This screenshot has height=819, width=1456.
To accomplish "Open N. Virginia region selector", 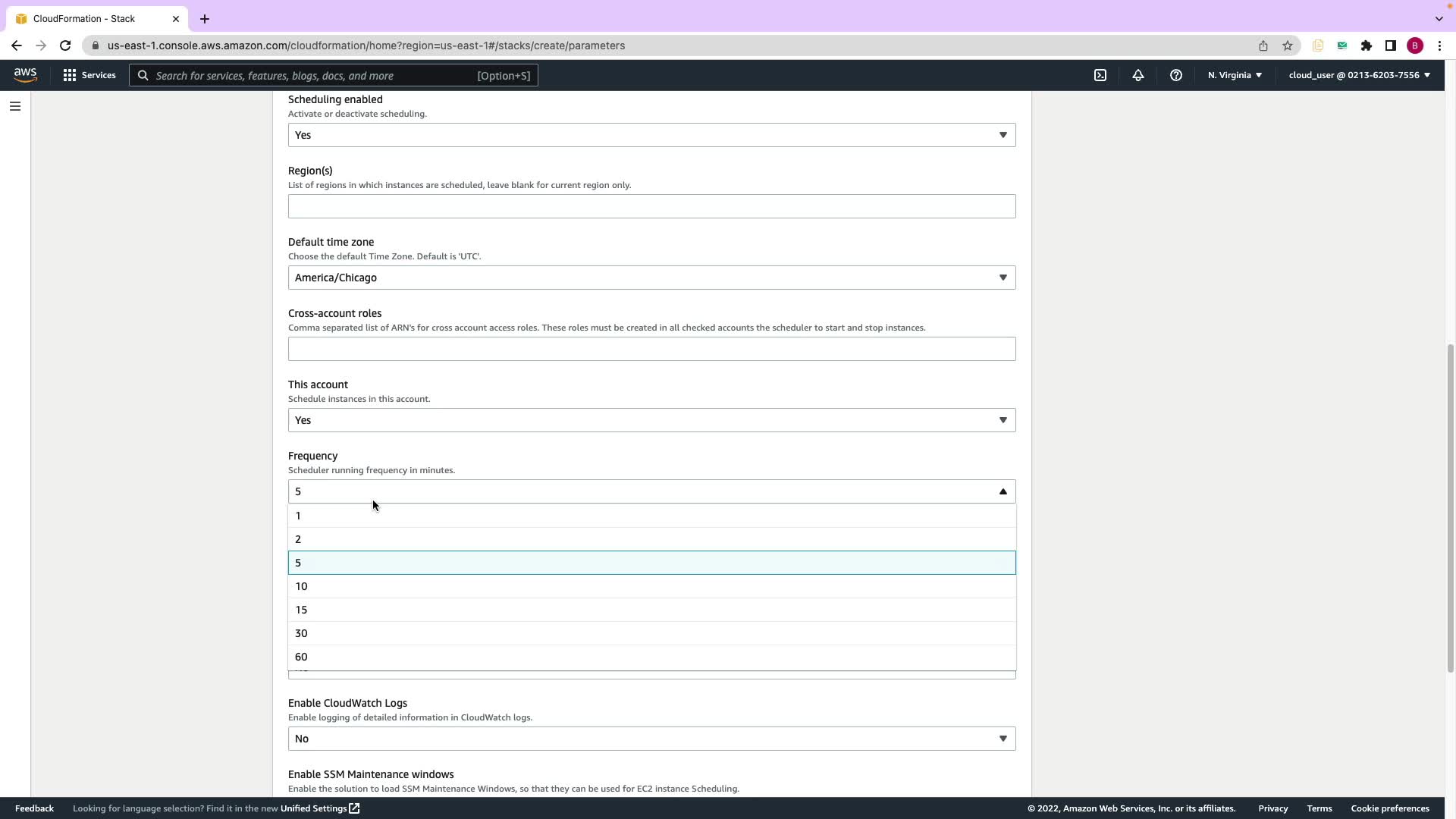I will click(x=1235, y=75).
